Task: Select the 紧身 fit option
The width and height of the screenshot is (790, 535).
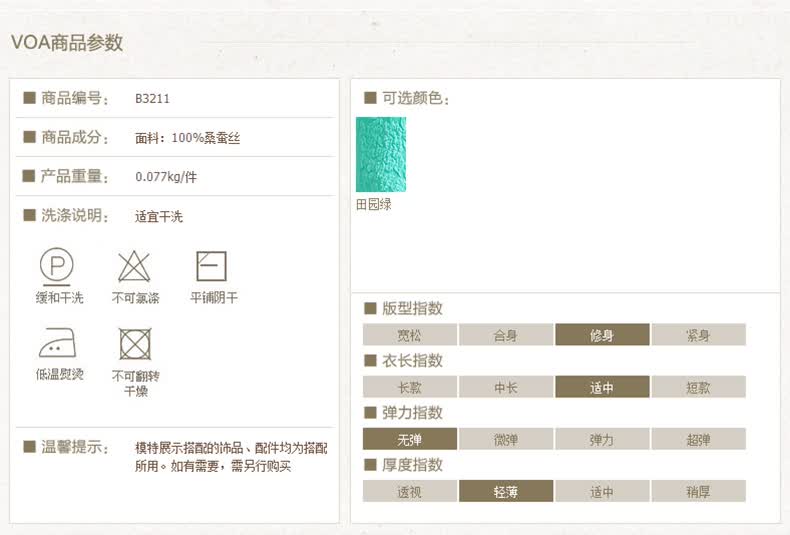Action: tap(698, 335)
